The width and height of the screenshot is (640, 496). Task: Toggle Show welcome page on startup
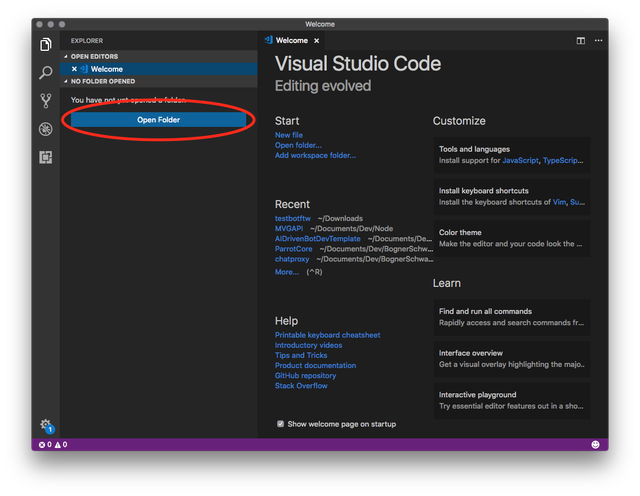(x=281, y=424)
